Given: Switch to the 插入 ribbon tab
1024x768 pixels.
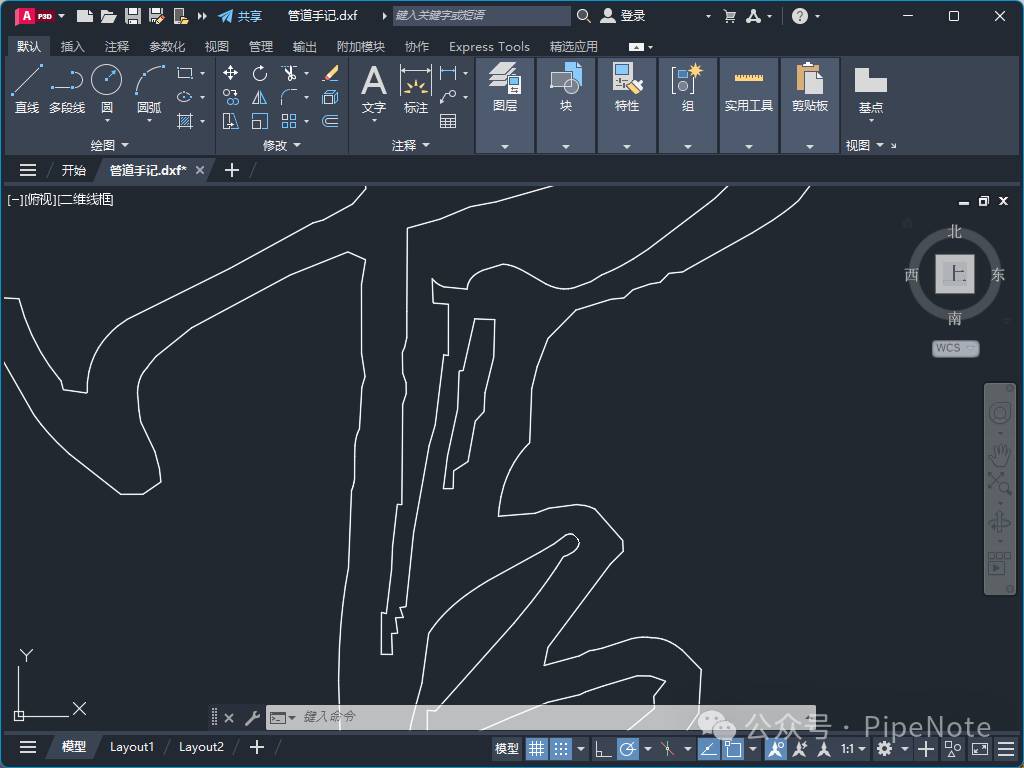Looking at the screenshot, I should coord(72,46).
